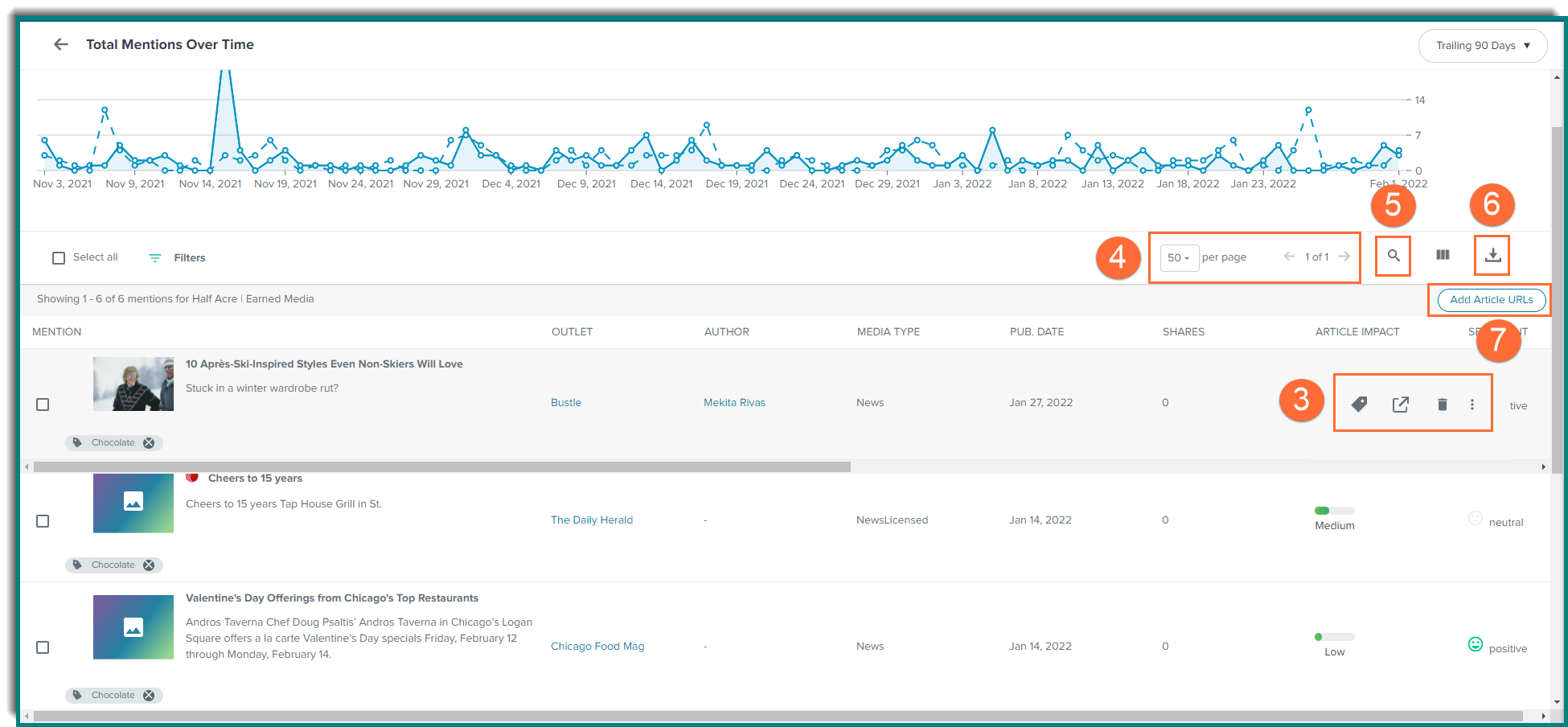The width and height of the screenshot is (1568, 727).
Task: Click the positive sentiment smiley icon
Action: [1476, 644]
